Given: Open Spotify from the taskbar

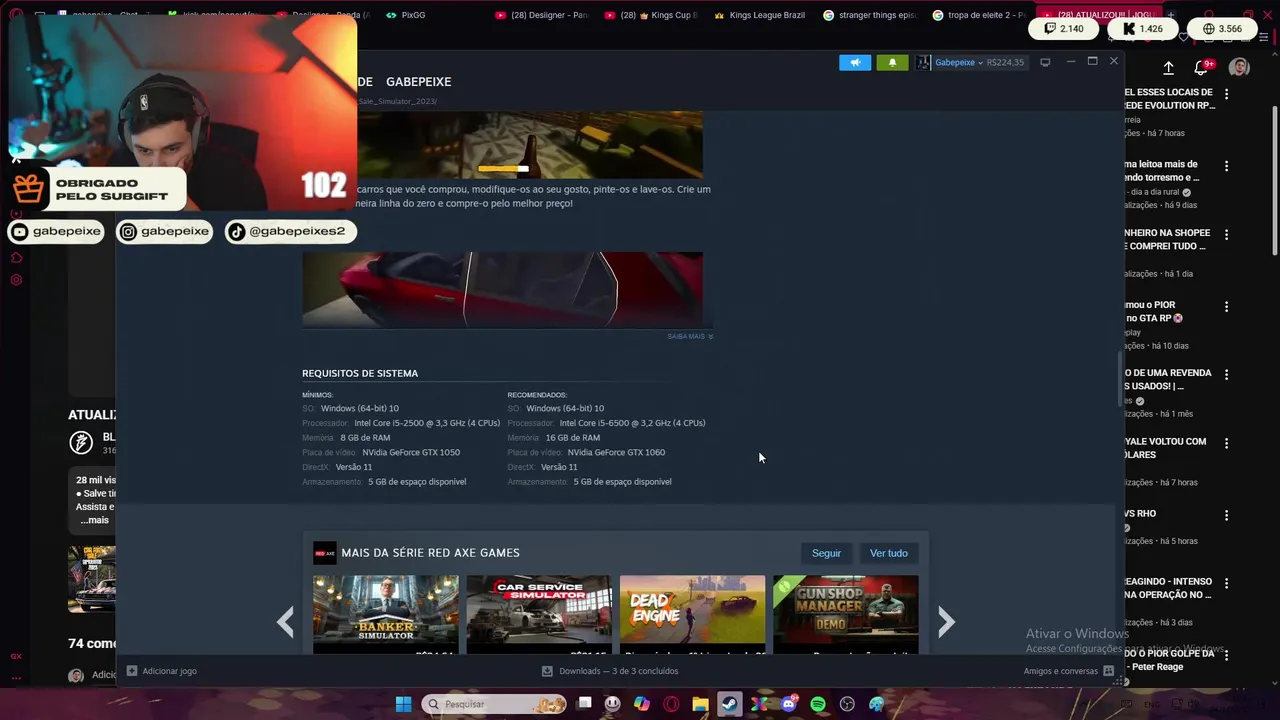Looking at the screenshot, I should (x=818, y=704).
